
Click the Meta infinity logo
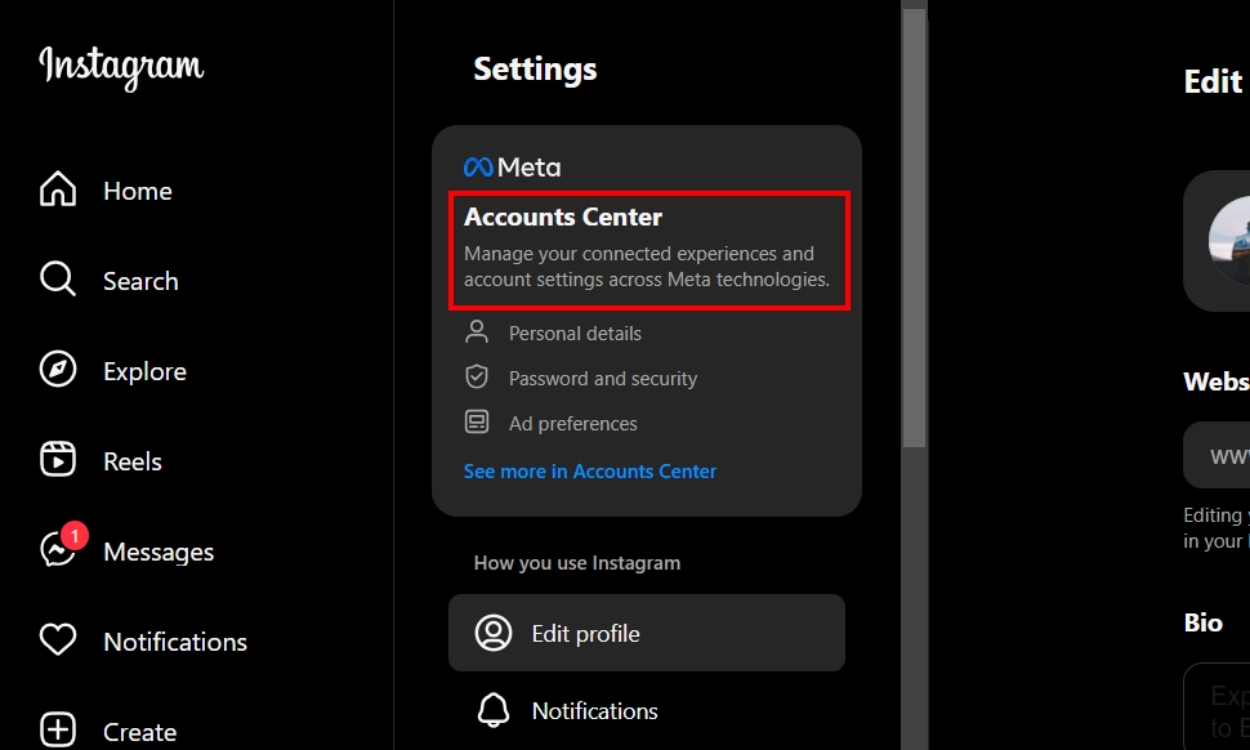(478, 167)
